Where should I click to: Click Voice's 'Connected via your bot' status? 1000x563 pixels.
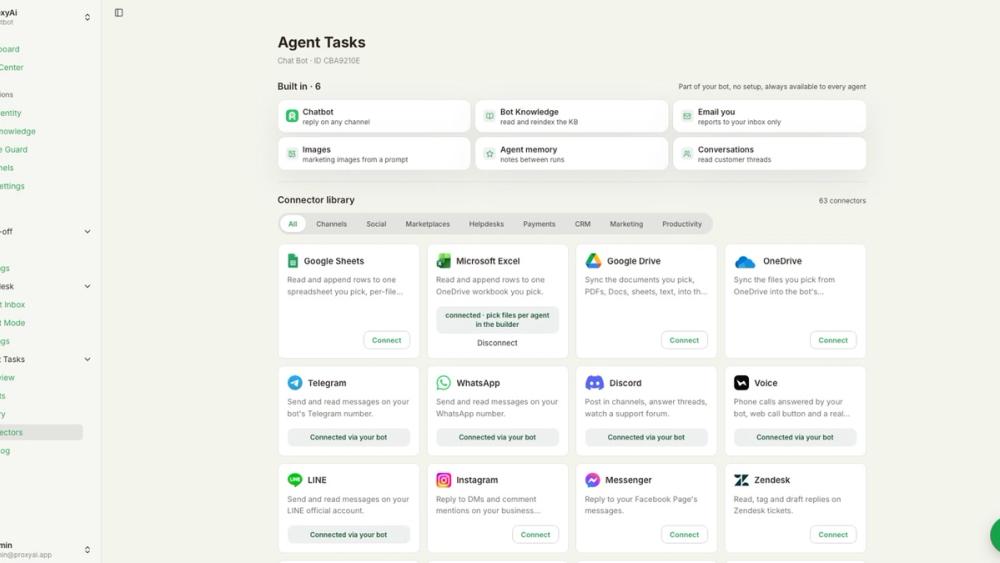(795, 437)
